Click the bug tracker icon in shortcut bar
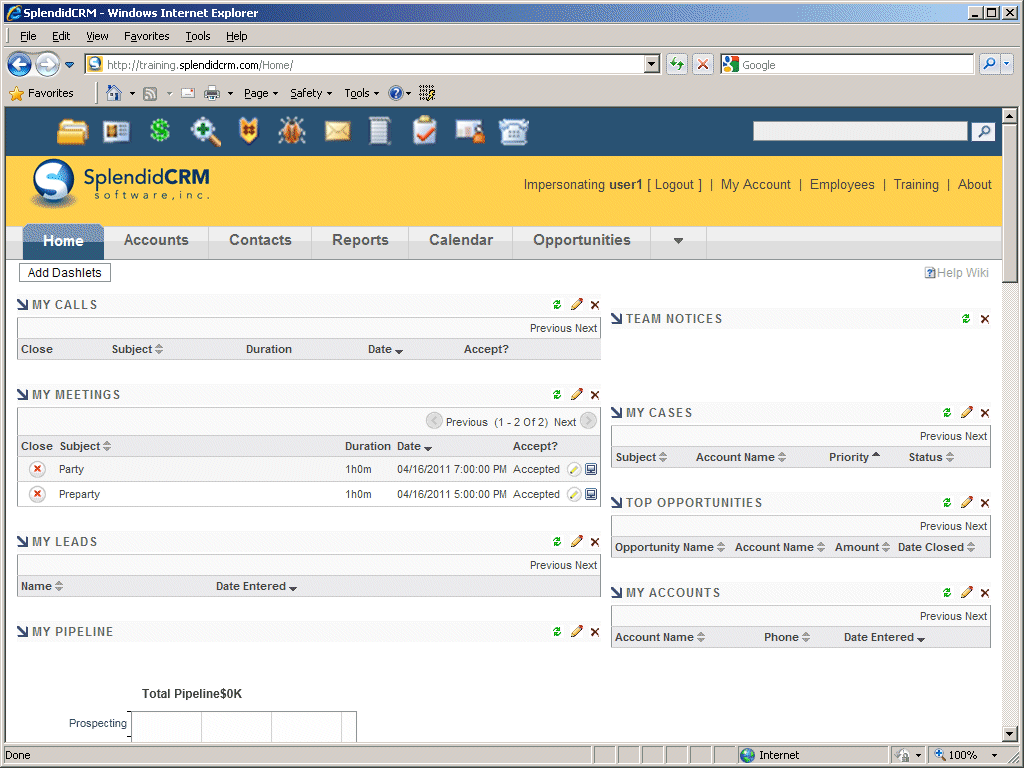This screenshot has width=1024, height=768. (x=292, y=131)
